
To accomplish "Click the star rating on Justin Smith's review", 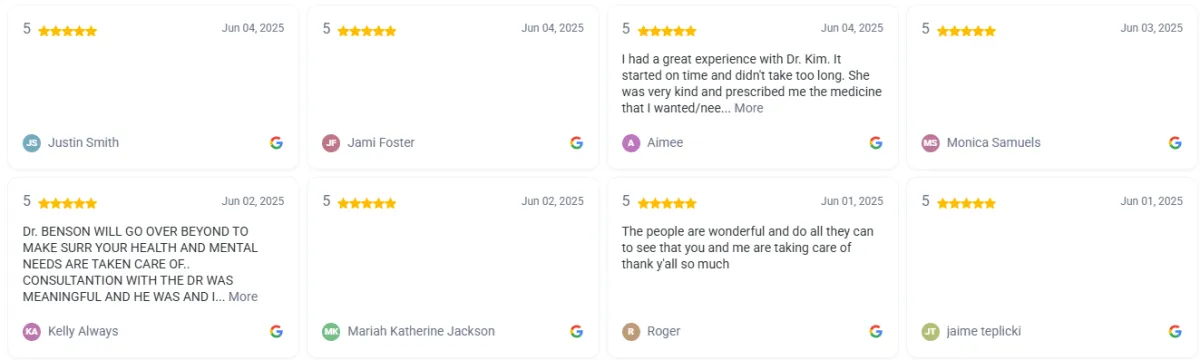I will tap(68, 31).
